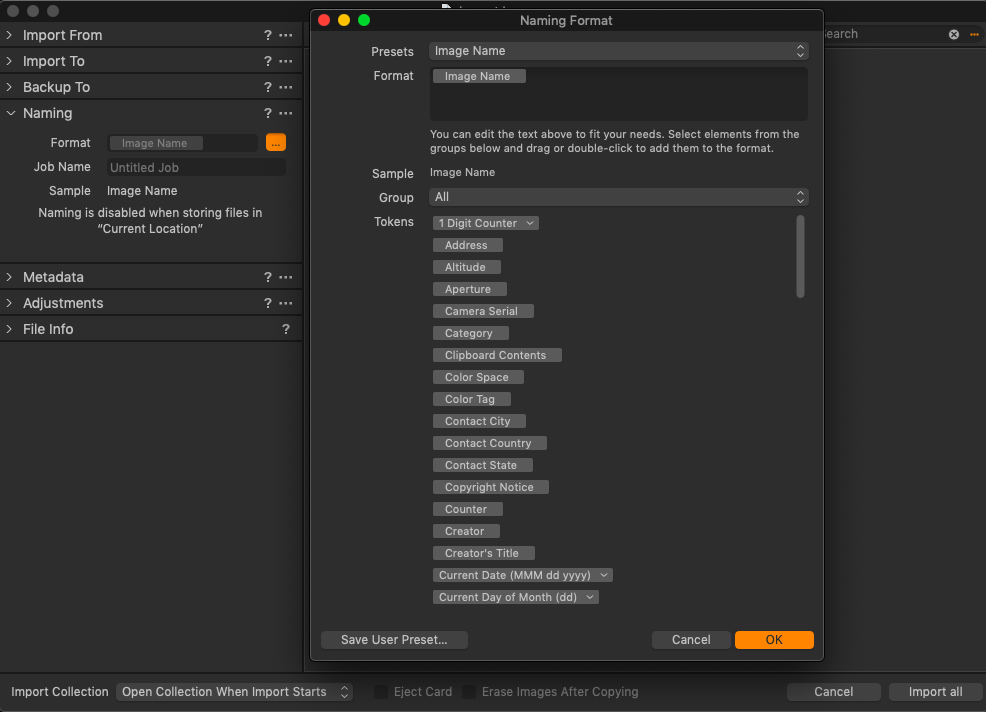
Task: Click the tokens list scrollbar
Action: [800, 256]
